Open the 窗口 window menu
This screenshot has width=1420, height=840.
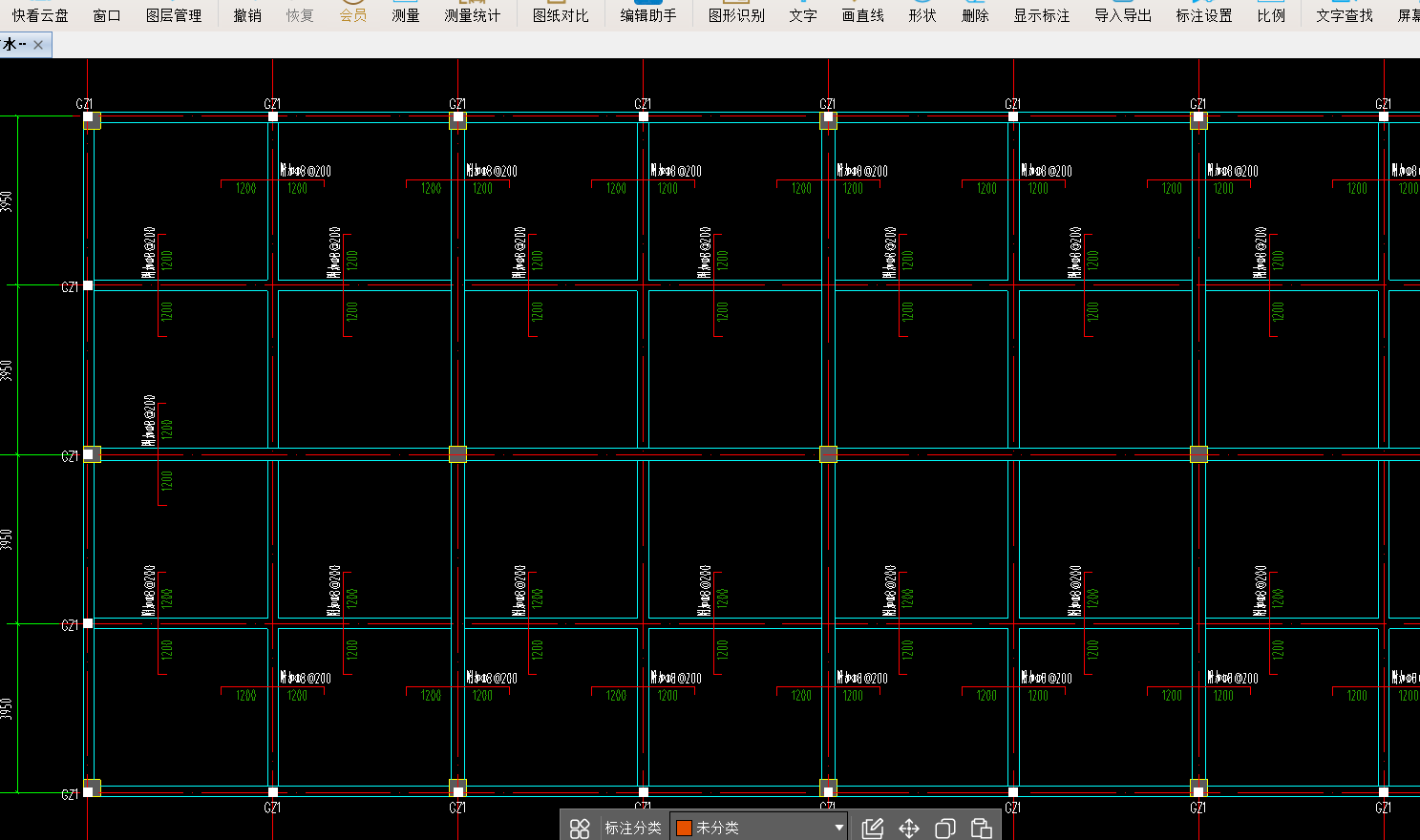[x=107, y=15]
